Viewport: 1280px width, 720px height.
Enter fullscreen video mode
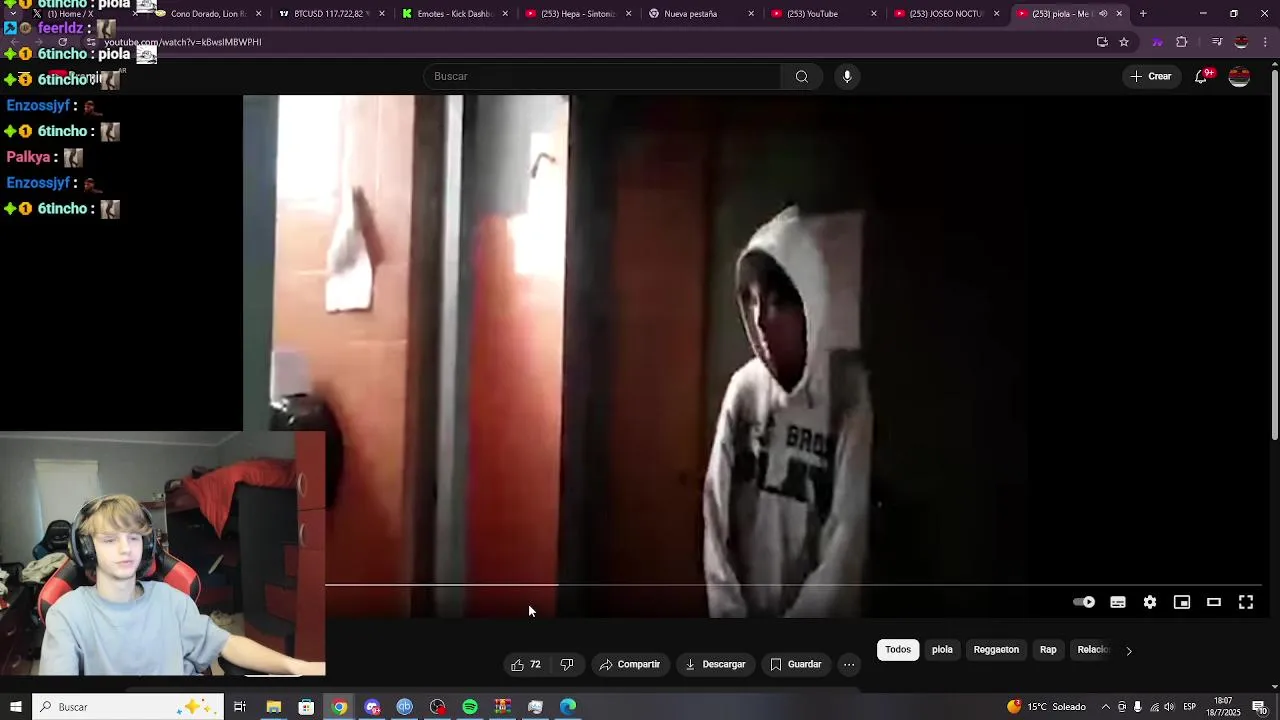[1246, 602]
